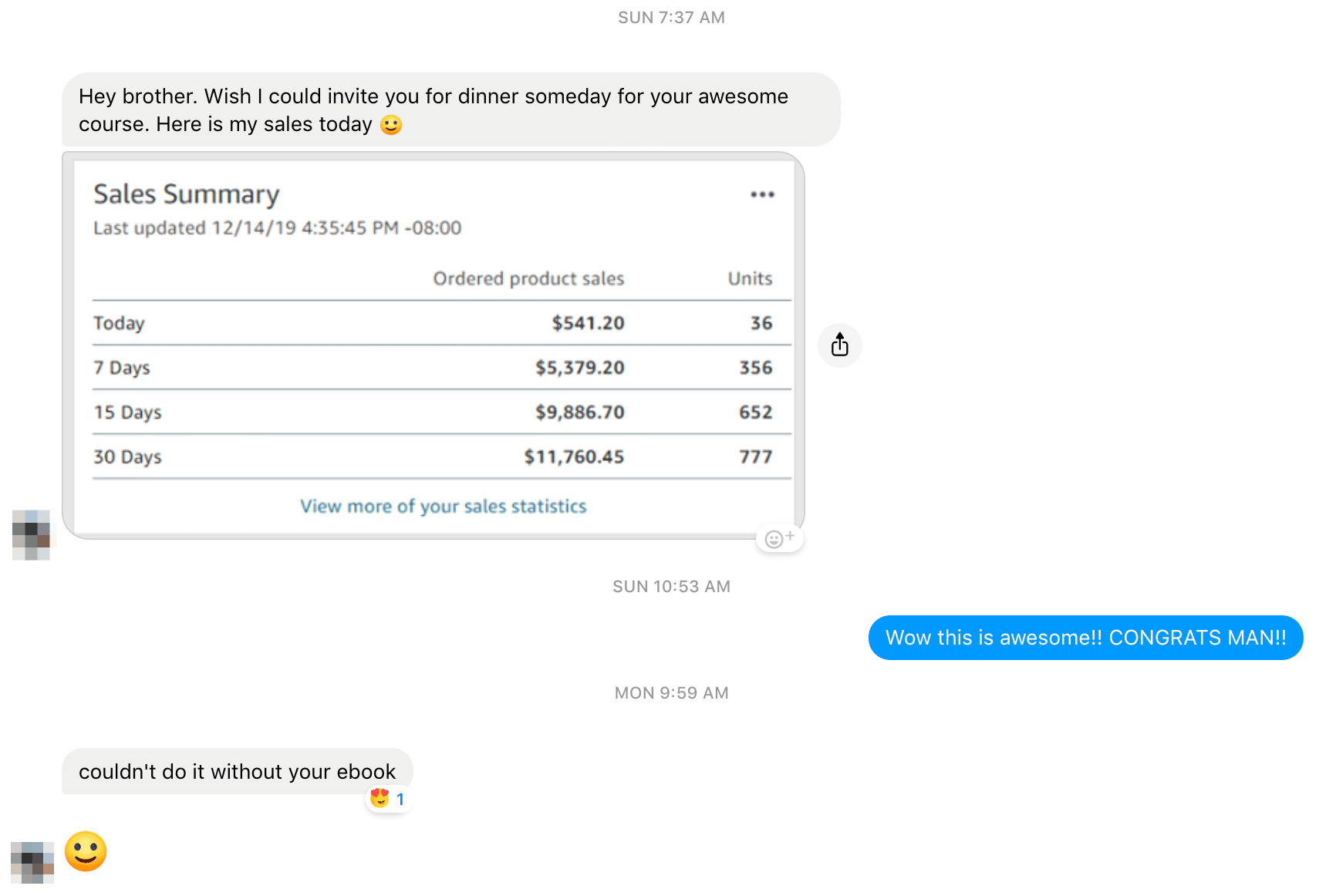Image resolution: width=1319 pixels, height=896 pixels.
Task: Click the "Sales Summary" heading in the image
Action: point(186,194)
